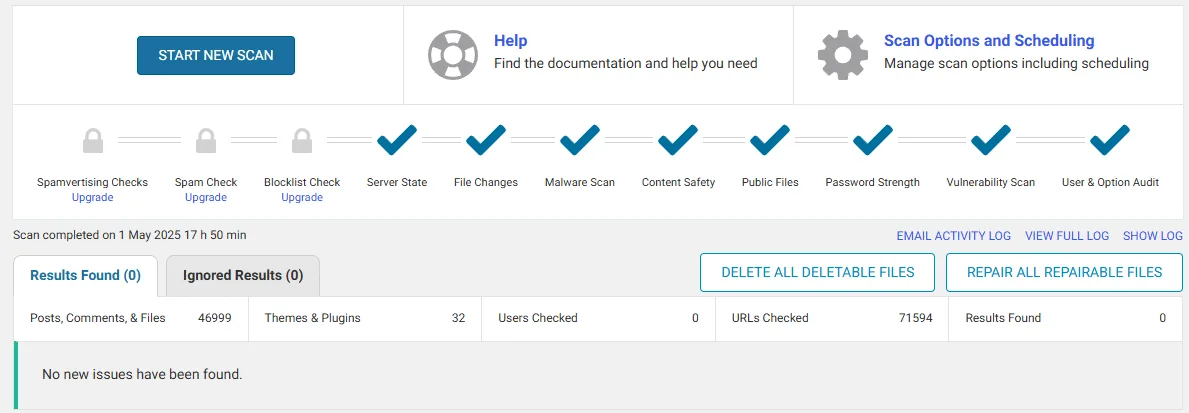
Task: Open Scan Options and Scheduling
Action: [989, 40]
